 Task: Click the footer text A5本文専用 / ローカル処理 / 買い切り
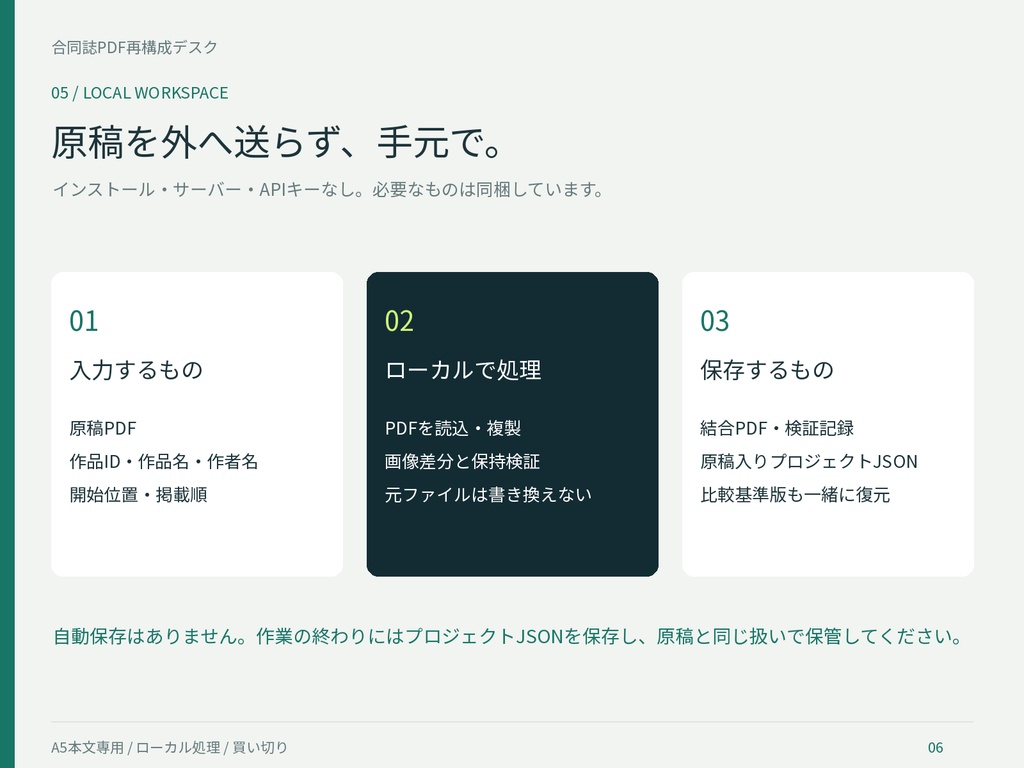tap(169, 747)
